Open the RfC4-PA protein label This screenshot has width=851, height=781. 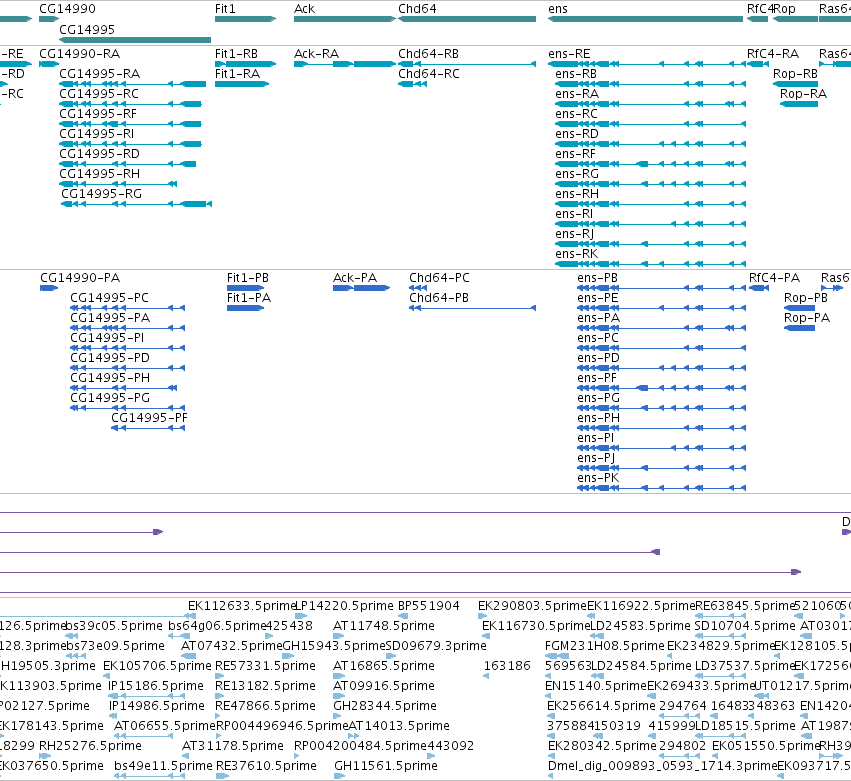click(774, 278)
